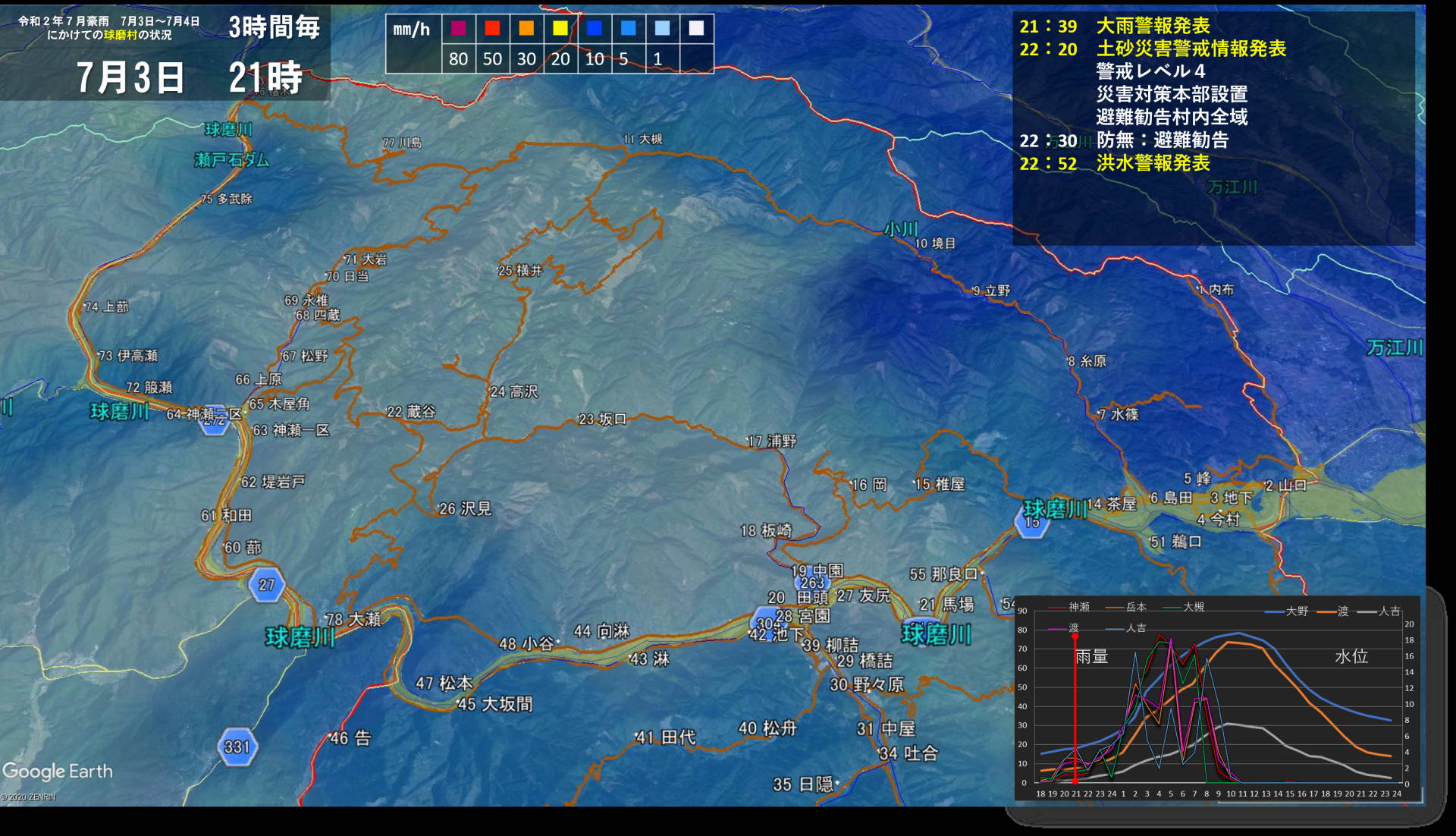Click the Route 27 highway shield
Viewport: 1456px width, 836px height.
266,584
